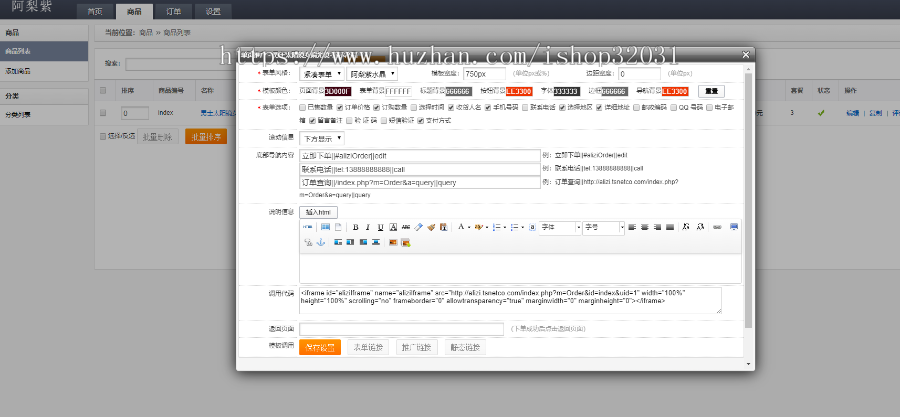Open the 字体 font family dropdown
The width and height of the screenshot is (900, 417).
(x=560, y=228)
